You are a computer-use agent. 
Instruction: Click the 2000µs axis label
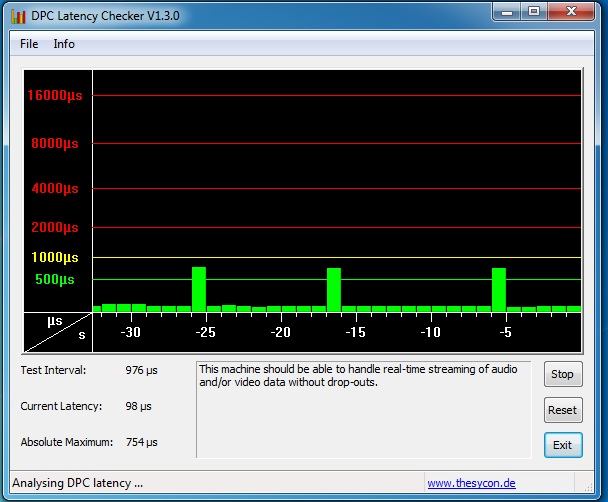click(x=55, y=227)
